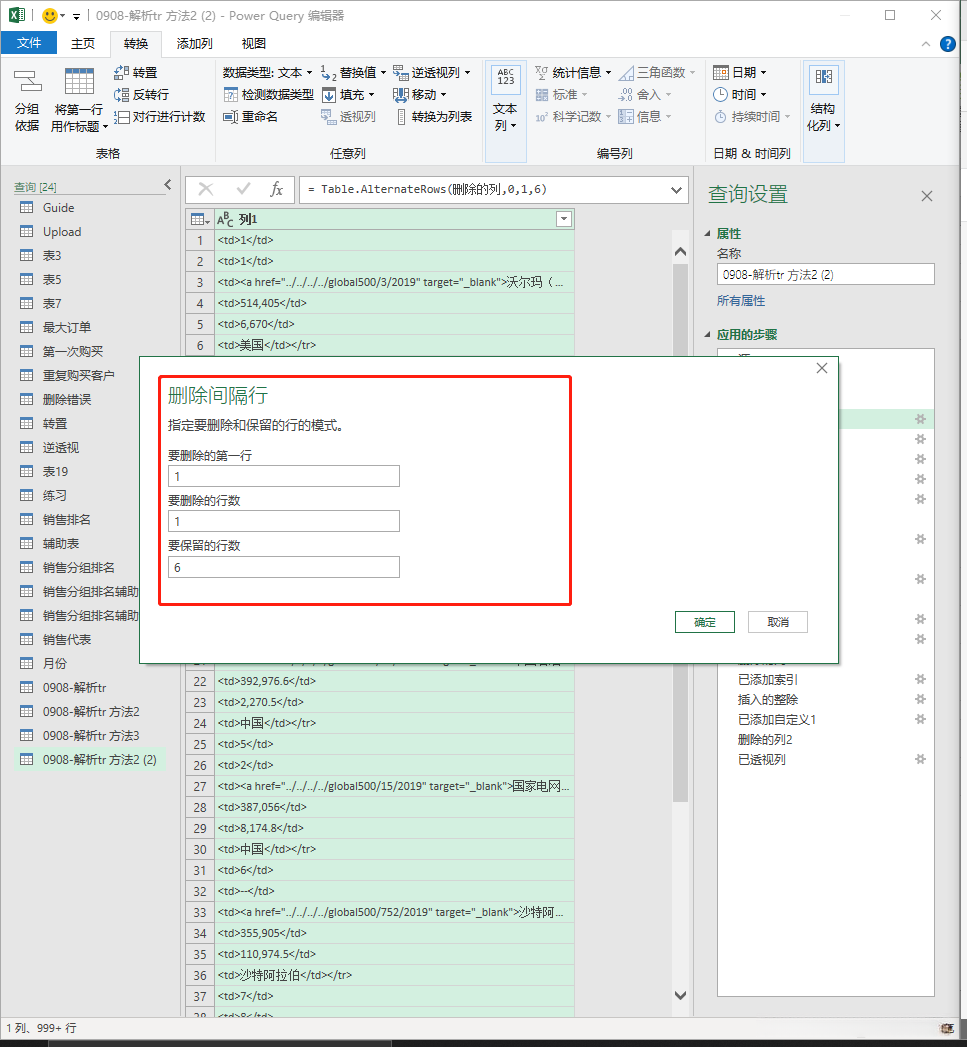Open the 文件 file tab

29,43
